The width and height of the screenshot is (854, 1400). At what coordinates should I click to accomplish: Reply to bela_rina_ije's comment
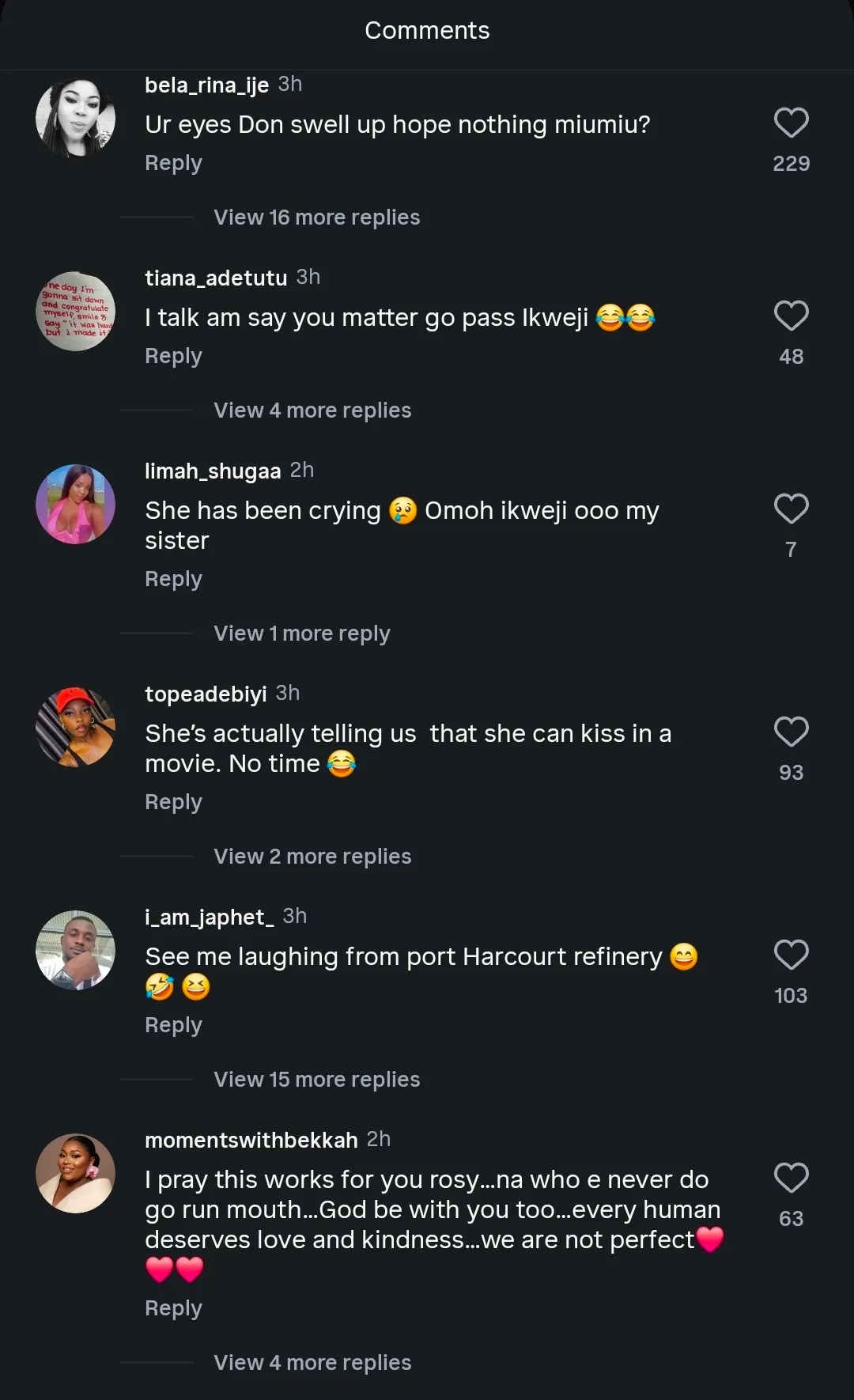173,164
